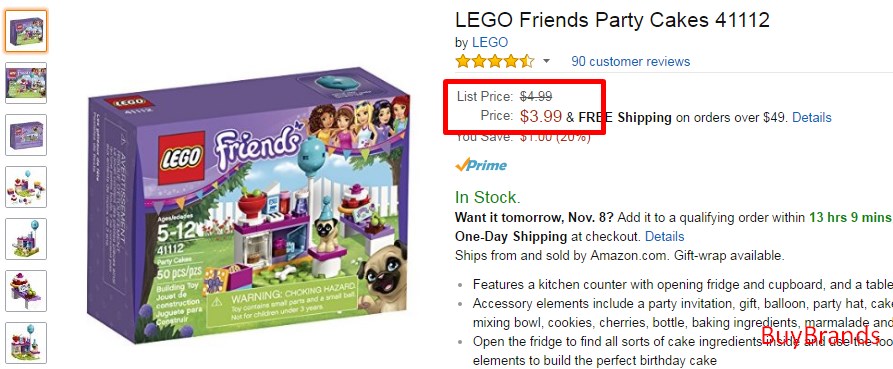The width and height of the screenshot is (893, 369).
Task: Open One-Day Shipping Details link
Action: tap(665, 236)
